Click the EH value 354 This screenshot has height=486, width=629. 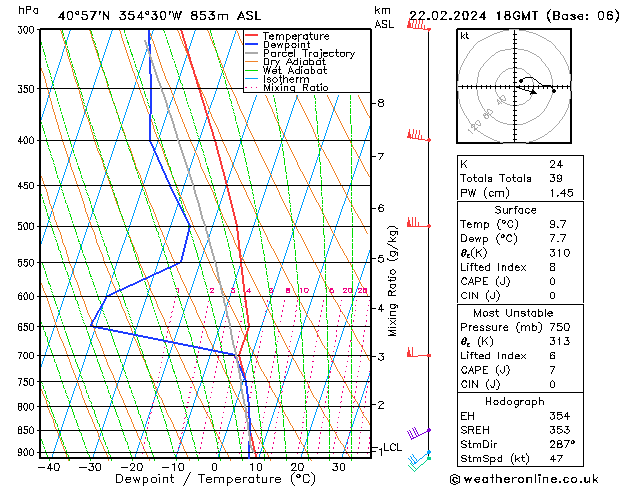tap(560, 416)
